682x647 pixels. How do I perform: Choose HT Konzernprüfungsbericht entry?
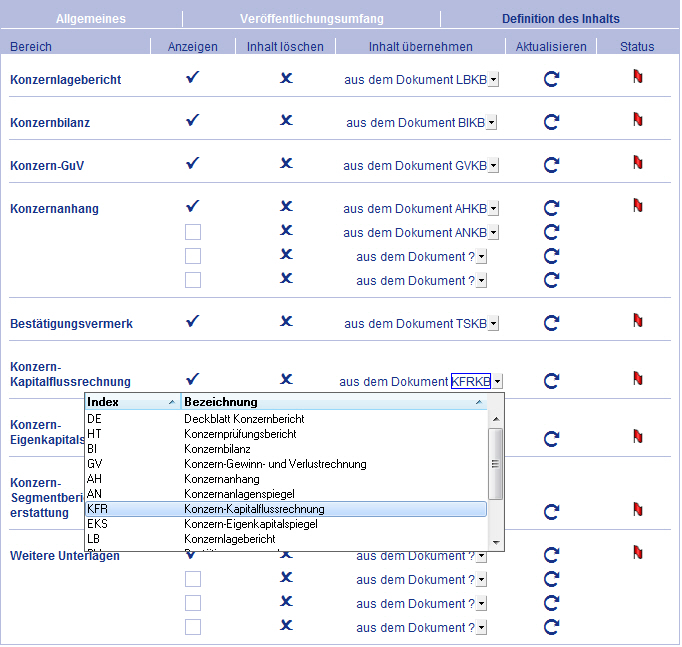tap(286, 434)
